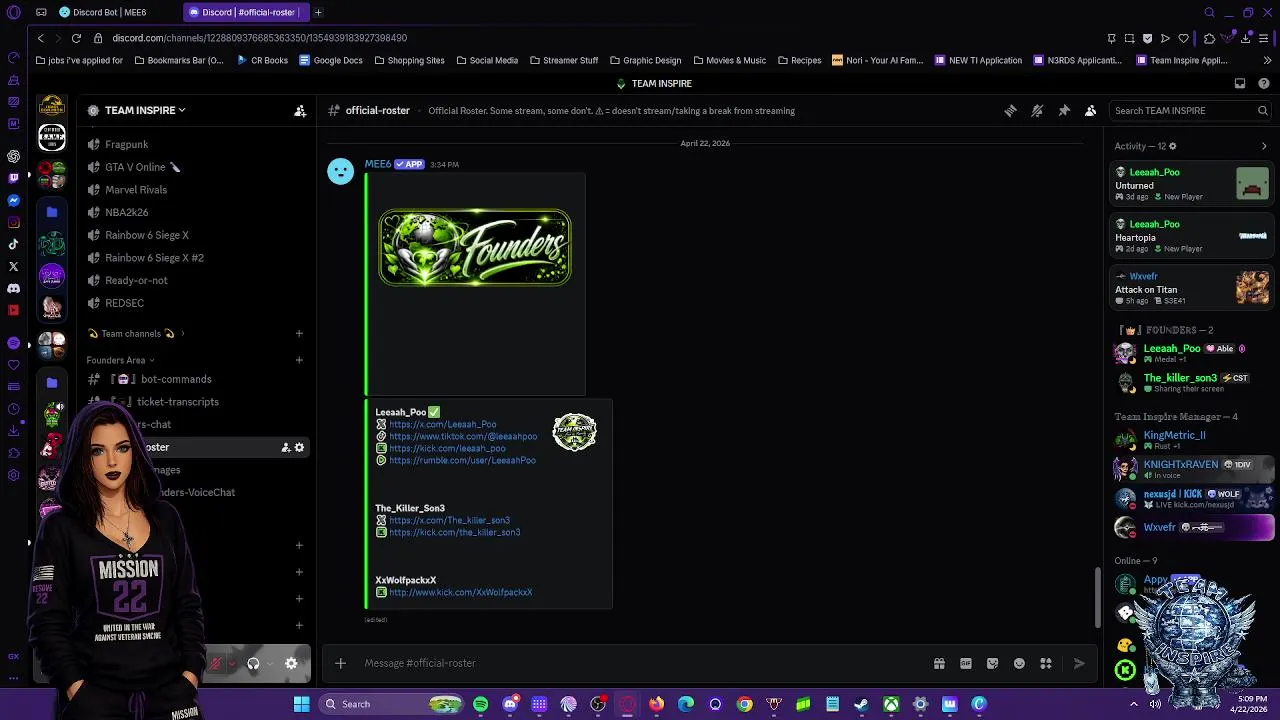
Task: Collapse the Founders Area category
Action: pyautogui.click(x=120, y=360)
